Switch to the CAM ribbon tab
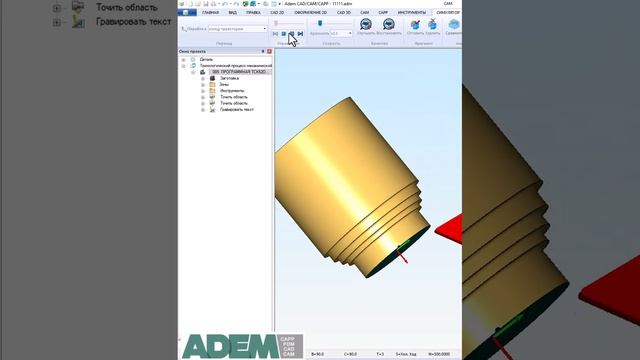Viewport: 640px width, 360px height. click(364, 13)
